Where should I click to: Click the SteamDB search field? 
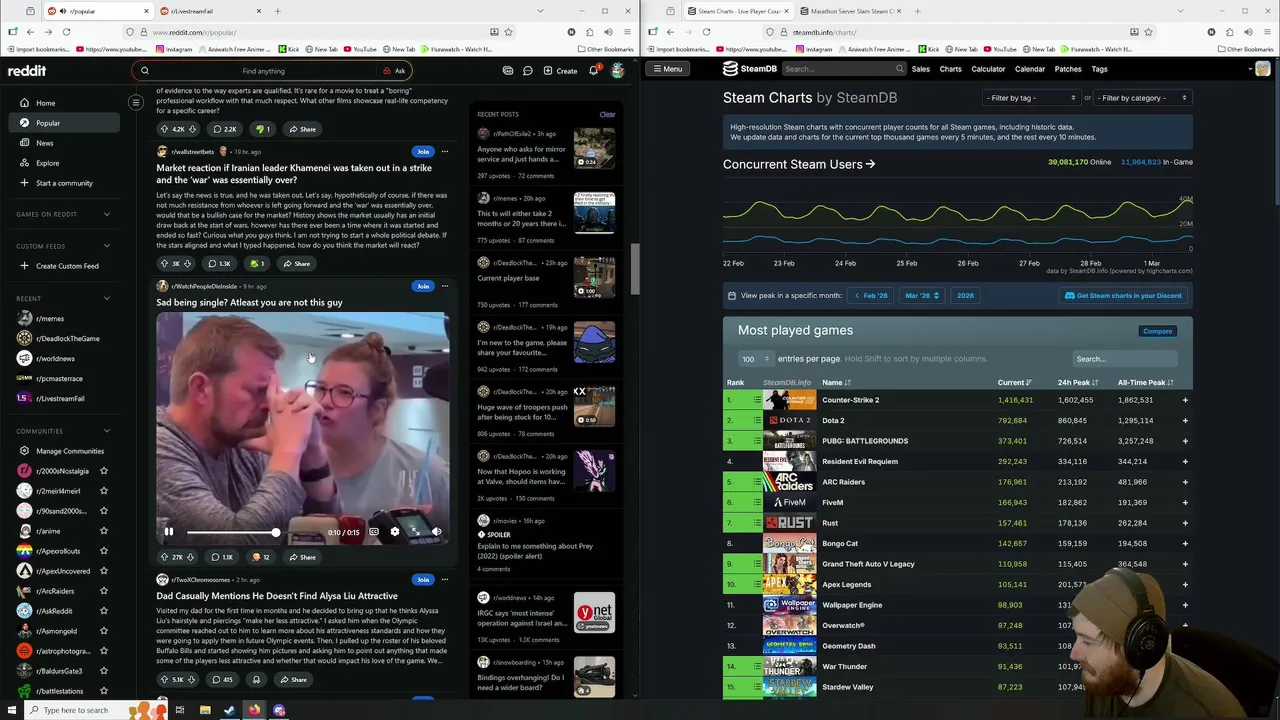point(843,69)
